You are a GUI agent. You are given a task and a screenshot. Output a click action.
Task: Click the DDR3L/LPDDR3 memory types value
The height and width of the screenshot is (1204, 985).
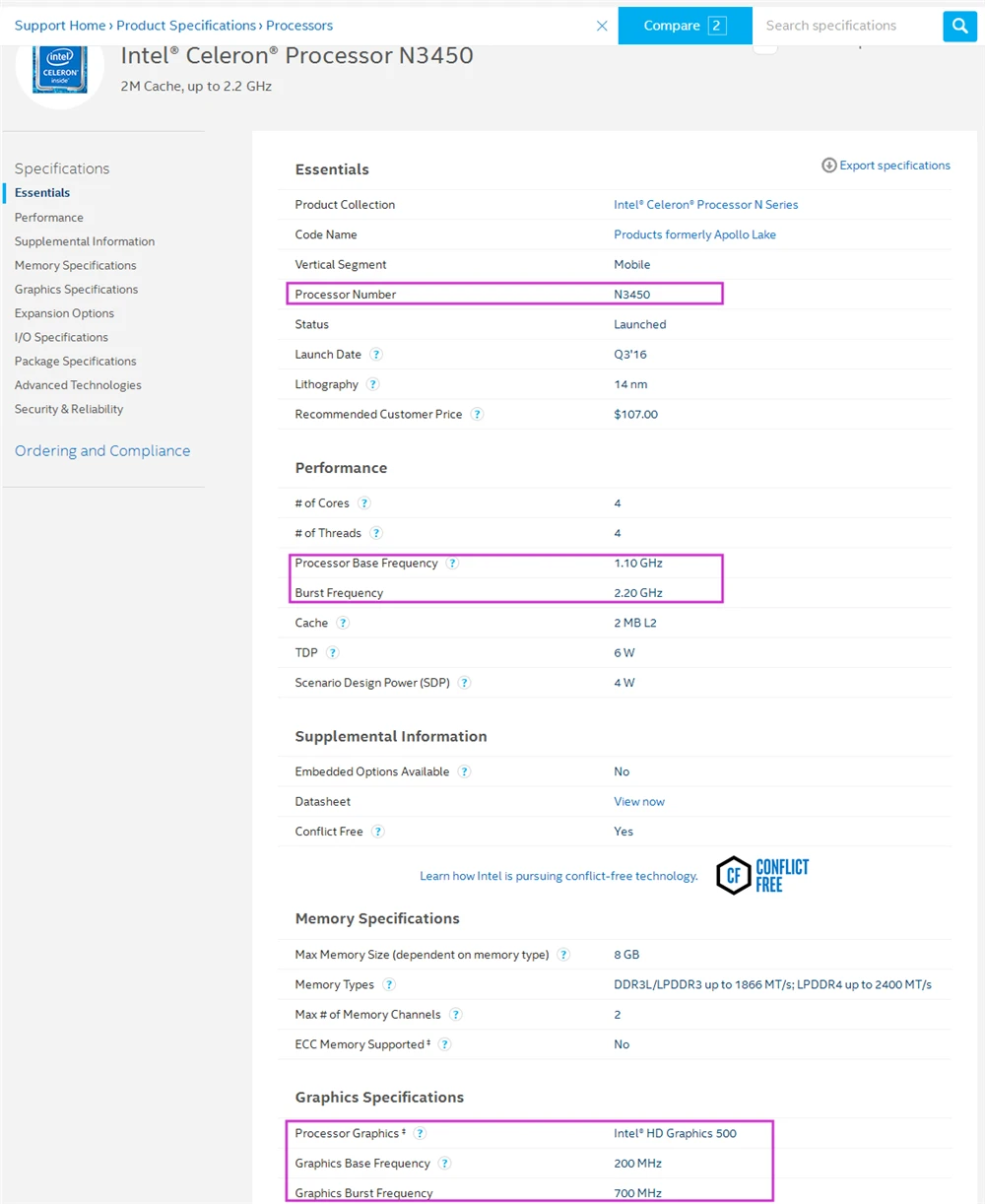pyautogui.click(x=772, y=985)
